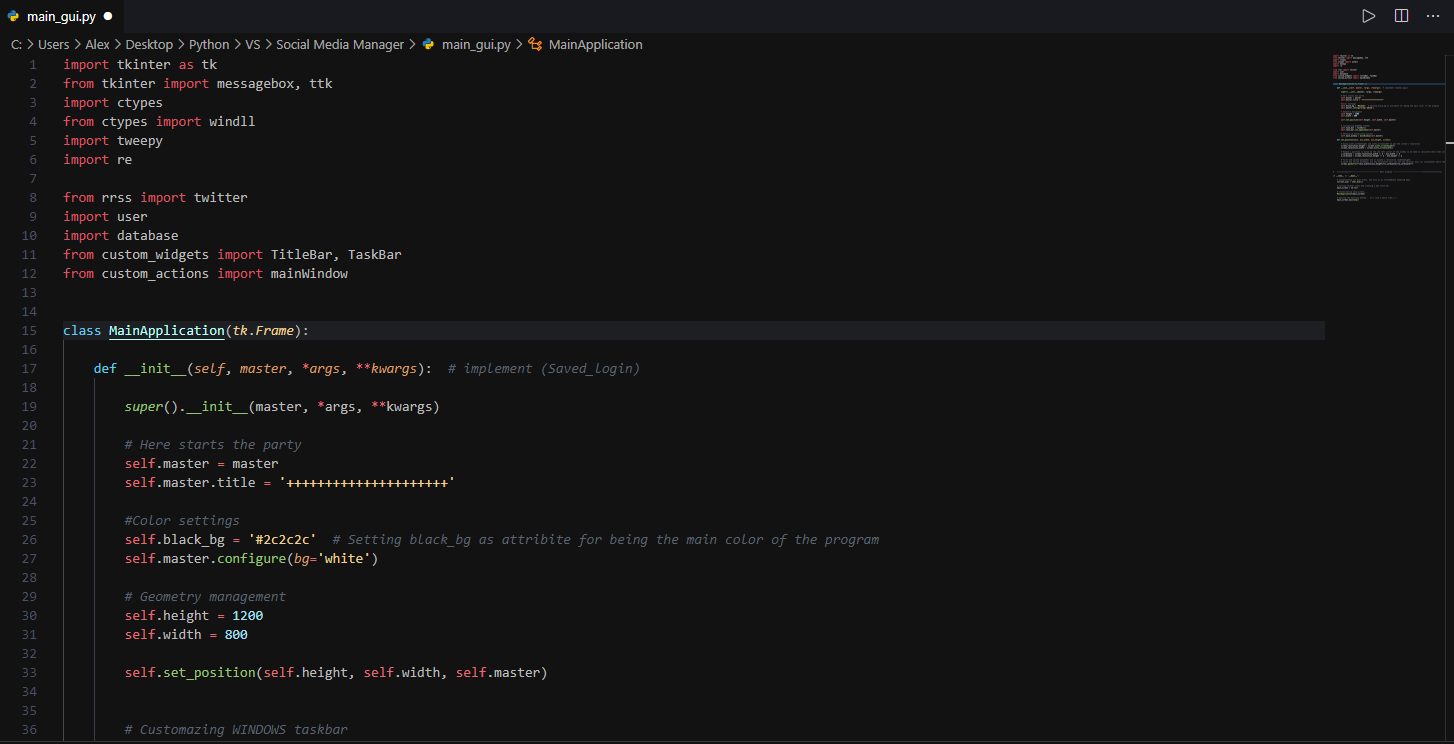Click the '#Color settings' comment
Viewport: 1454px width, 744px height.
pos(182,521)
